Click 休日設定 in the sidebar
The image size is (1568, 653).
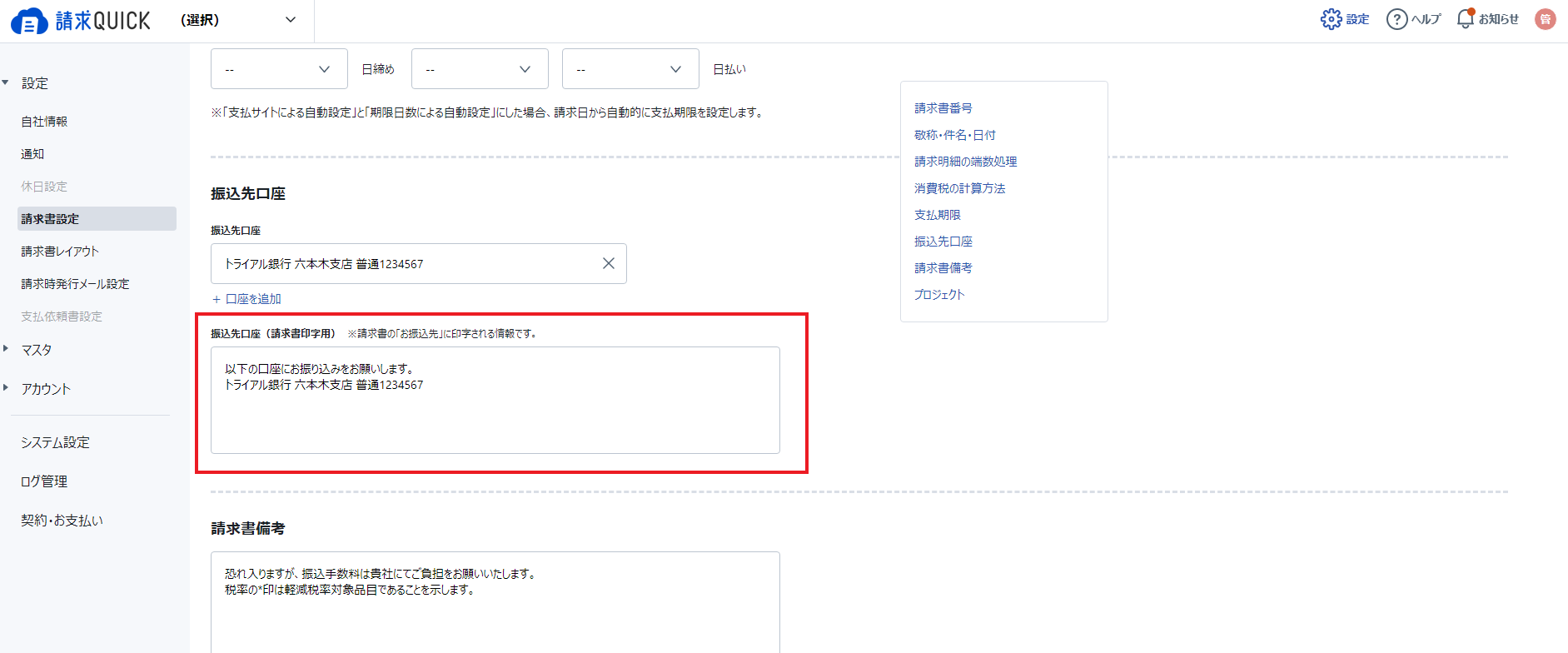(x=44, y=187)
